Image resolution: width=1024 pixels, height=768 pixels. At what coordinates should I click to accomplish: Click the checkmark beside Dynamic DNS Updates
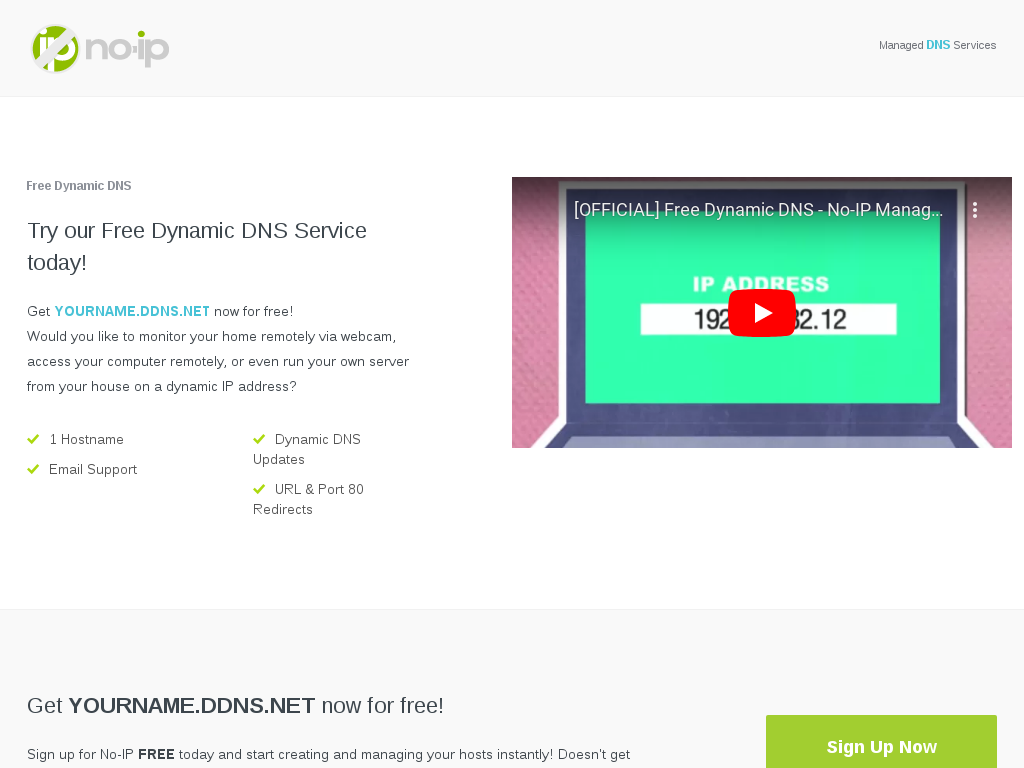[259, 439]
